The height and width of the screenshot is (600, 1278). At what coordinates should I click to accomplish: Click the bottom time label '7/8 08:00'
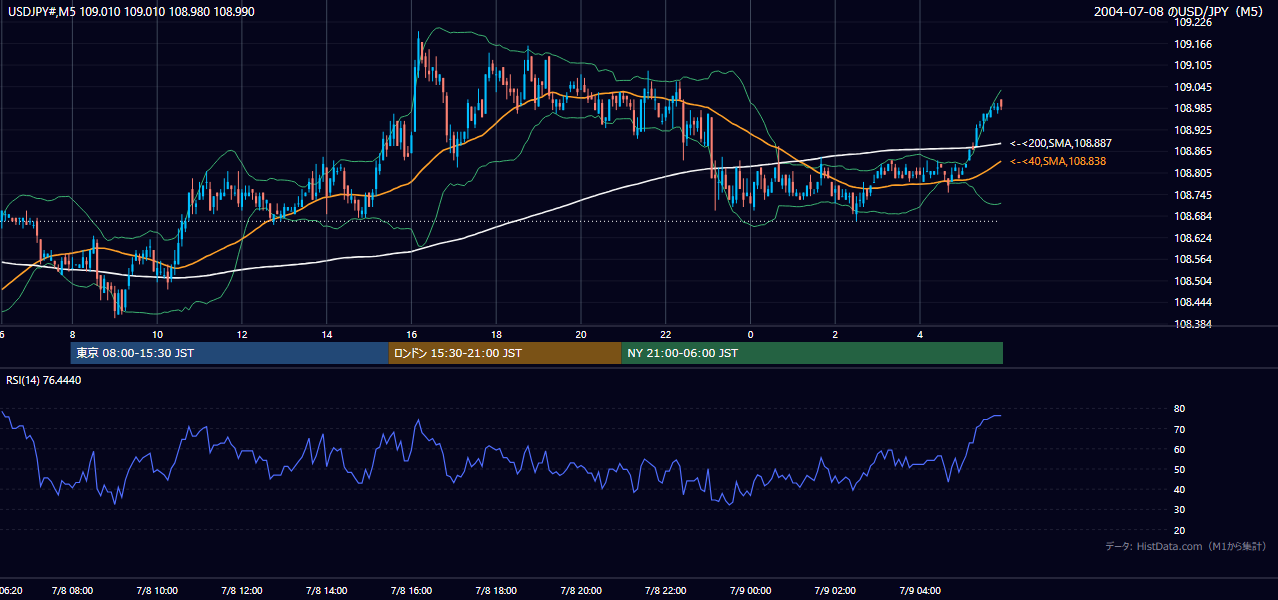pos(72,591)
